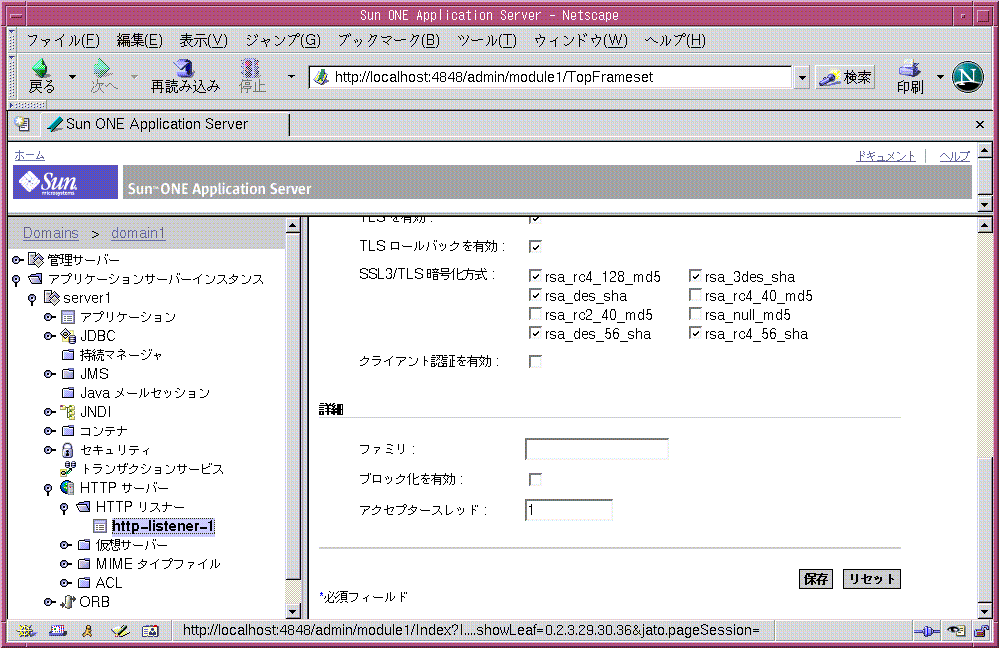
Task: Uncheck rsa_des_sha cipher checkbox
Action: point(535,296)
